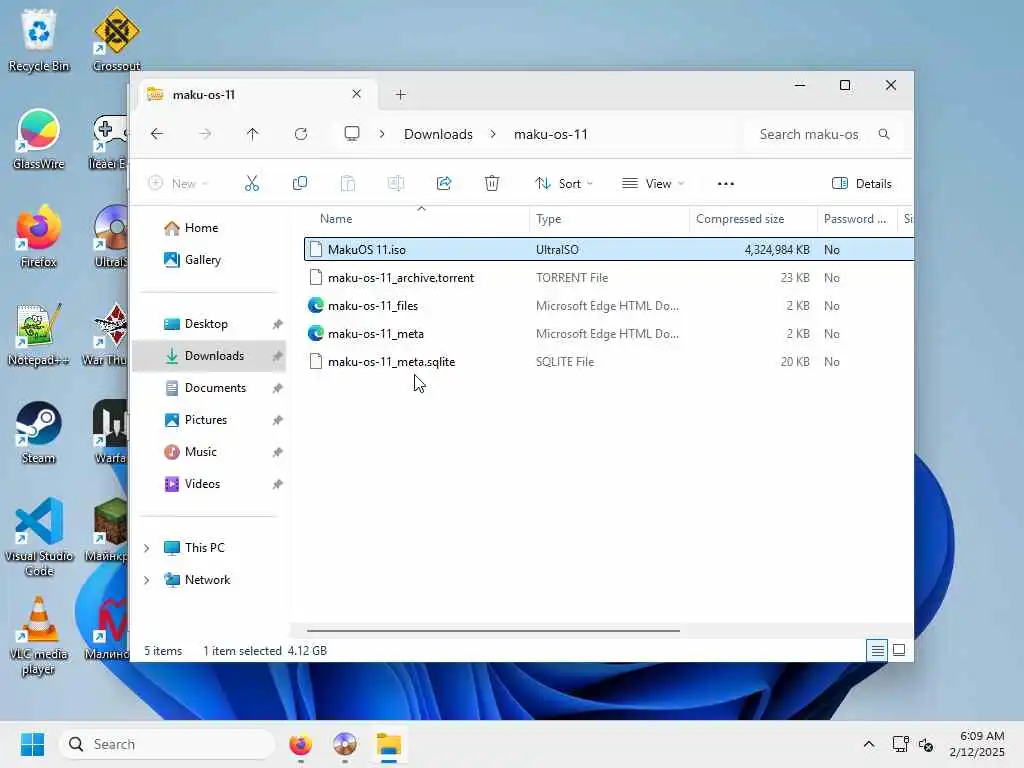Open Steam desktop shortcut

[39, 432]
